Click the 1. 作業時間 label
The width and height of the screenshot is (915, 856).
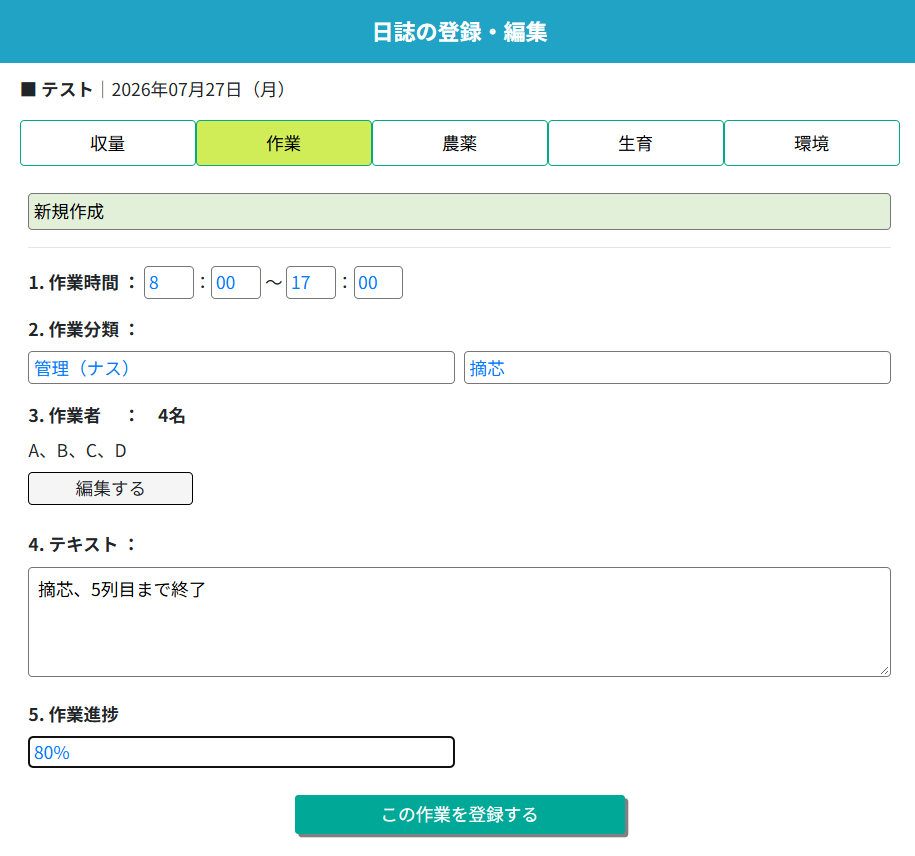click(x=74, y=282)
